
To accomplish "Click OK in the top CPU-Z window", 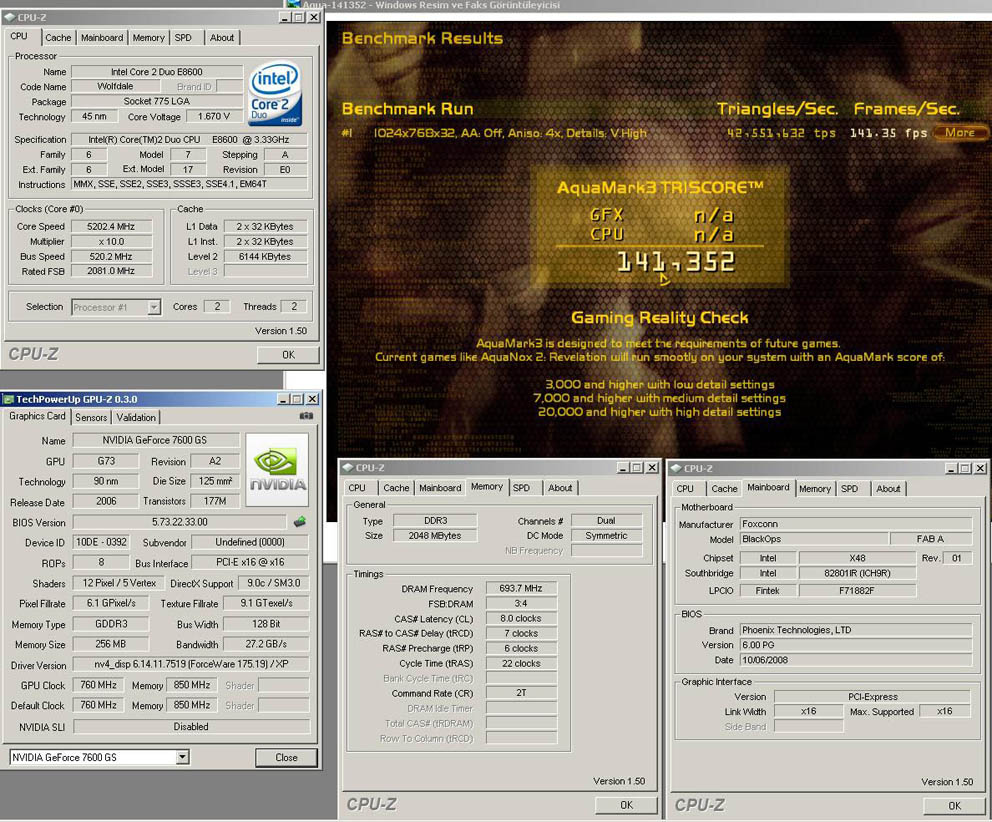I will coord(288,354).
